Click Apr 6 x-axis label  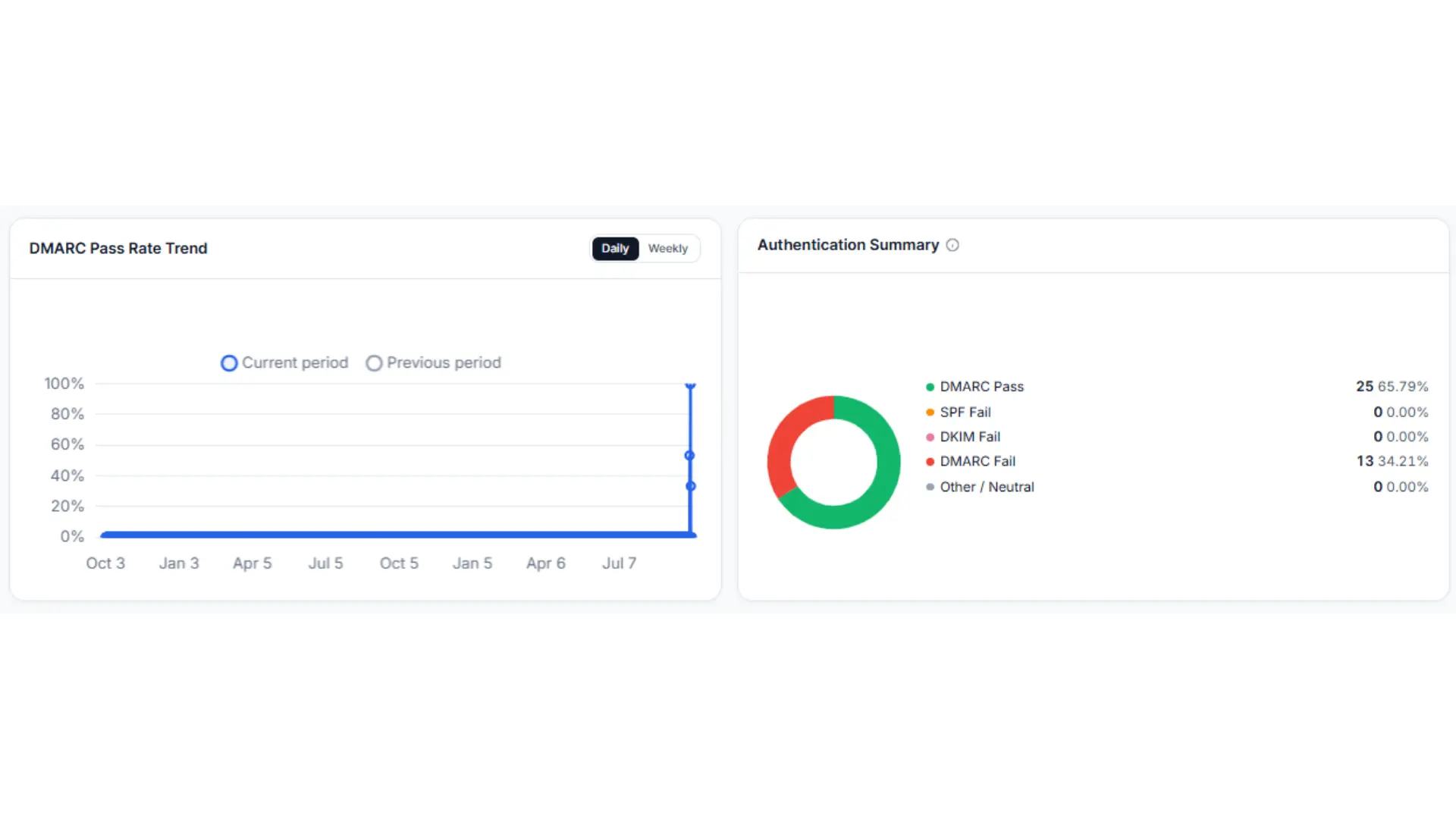pyautogui.click(x=546, y=563)
